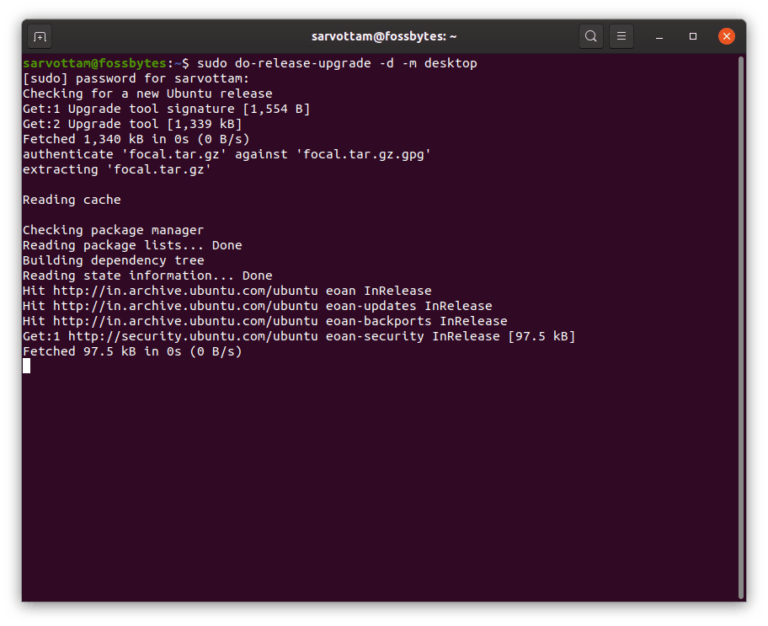Open the hamburger menu
The image size is (768, 626).
point(621,36)
